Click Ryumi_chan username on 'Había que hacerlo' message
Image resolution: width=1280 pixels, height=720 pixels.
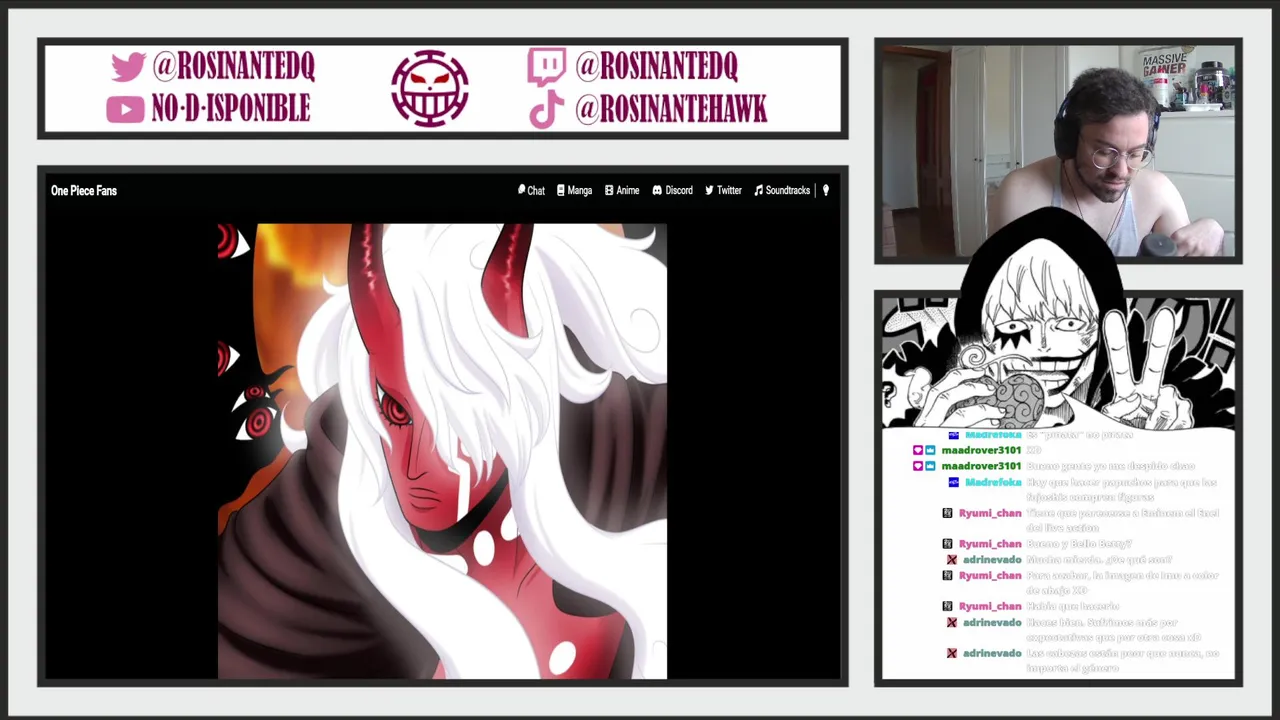[x=990, y=606]
